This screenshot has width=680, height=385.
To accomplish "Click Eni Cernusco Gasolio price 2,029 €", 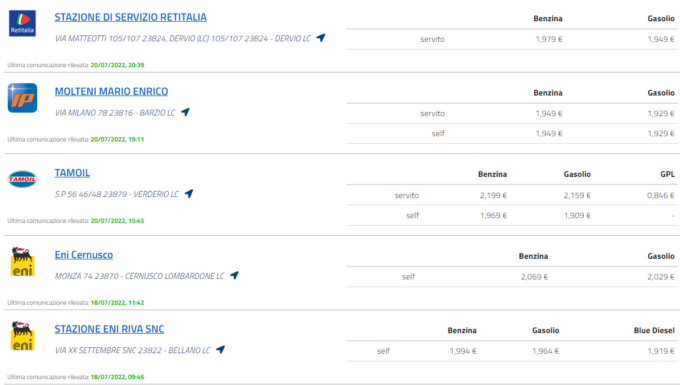I will [x=661, y=277].
